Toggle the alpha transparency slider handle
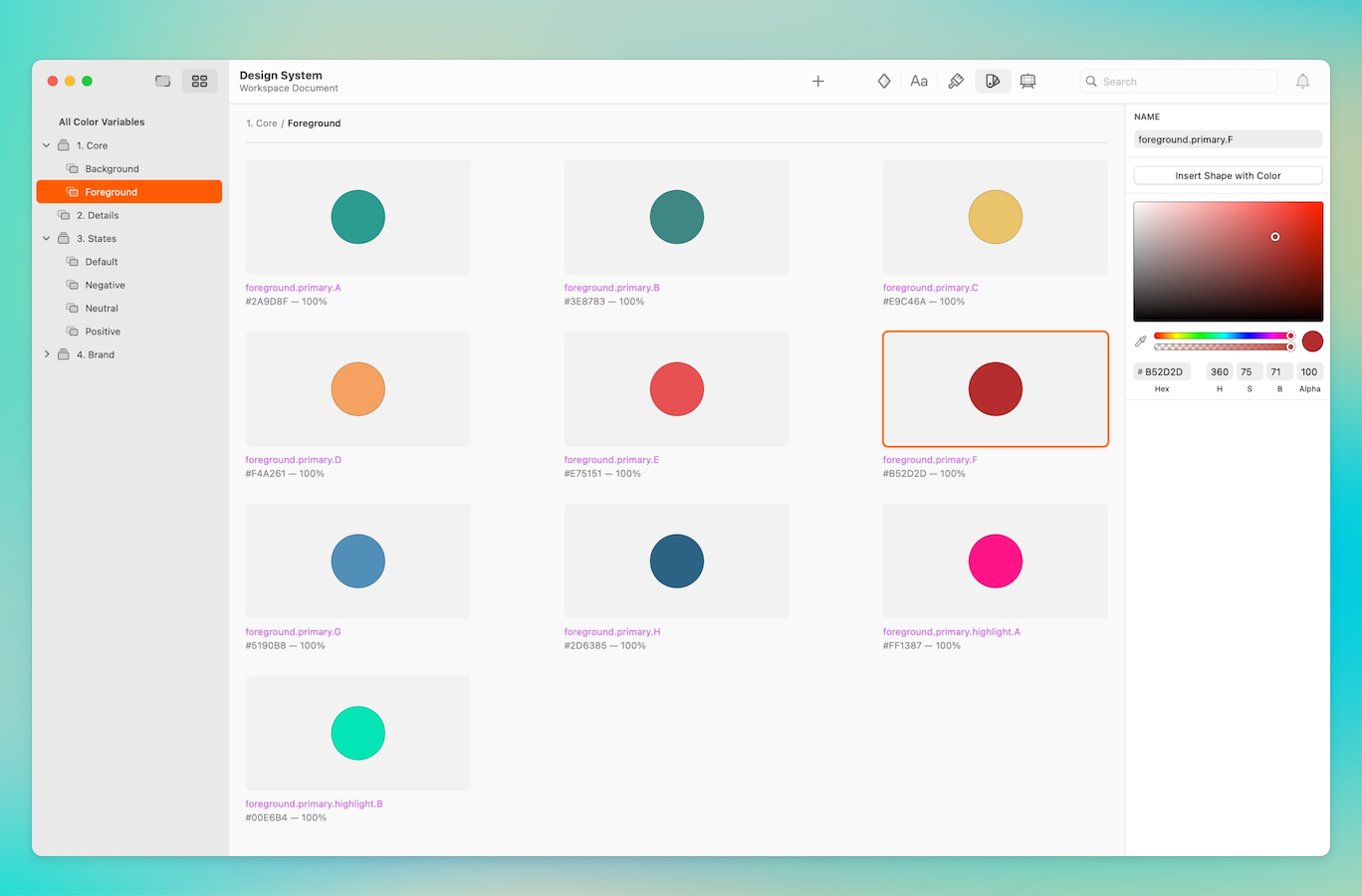 point(1290,347)
